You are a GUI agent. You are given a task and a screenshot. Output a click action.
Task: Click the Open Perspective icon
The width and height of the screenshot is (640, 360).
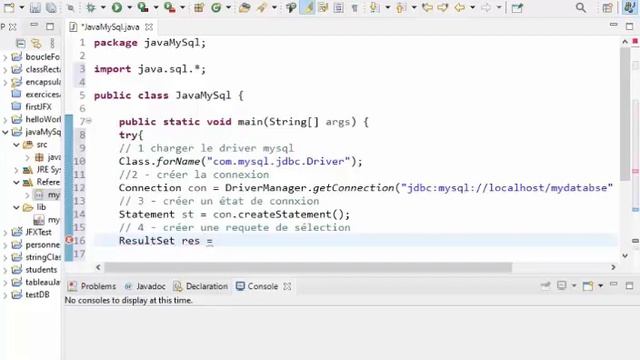click(607, 8)
